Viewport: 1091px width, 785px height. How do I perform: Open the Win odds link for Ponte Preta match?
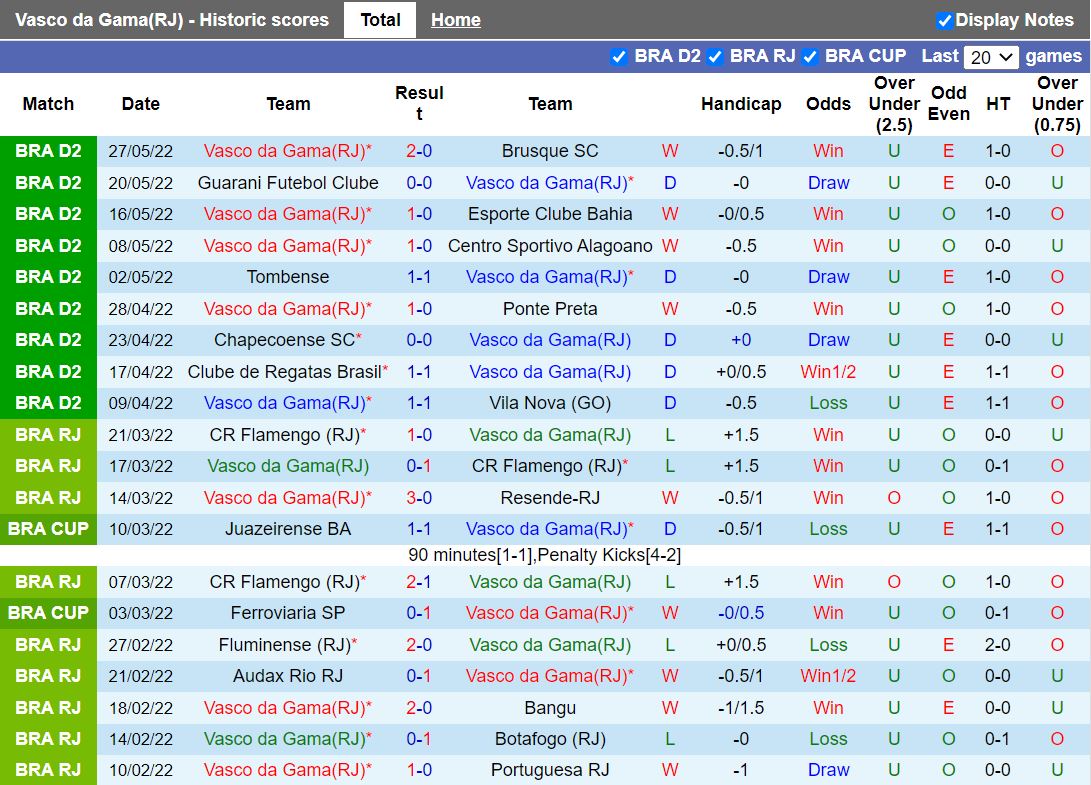(828, 308)
